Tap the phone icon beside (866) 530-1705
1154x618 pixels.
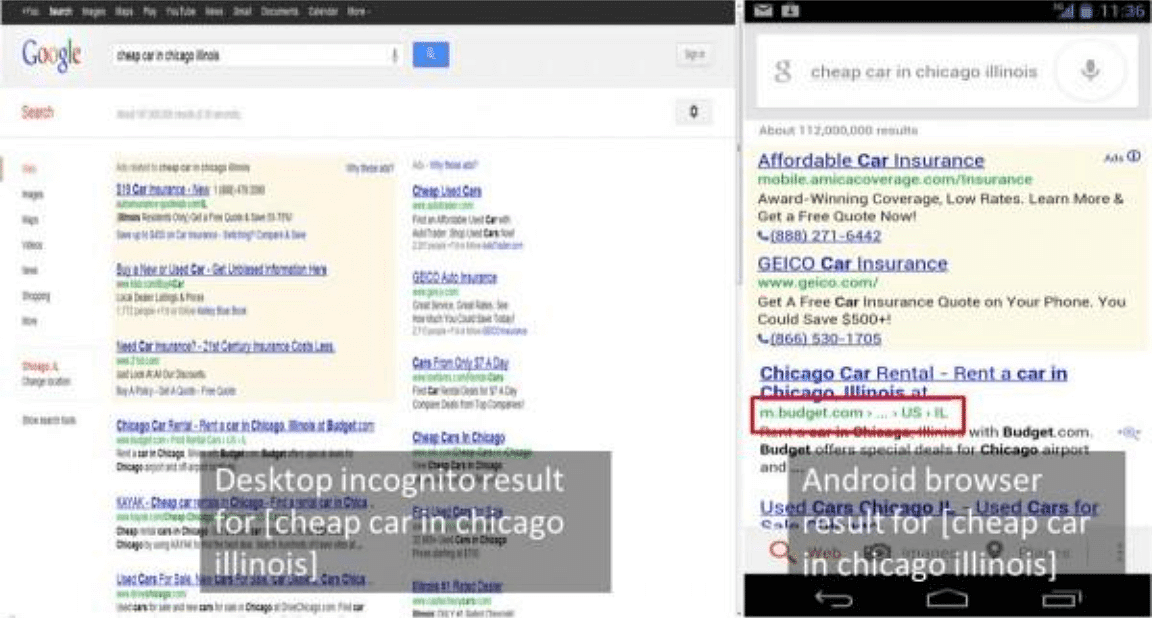[x=763, y=339]
